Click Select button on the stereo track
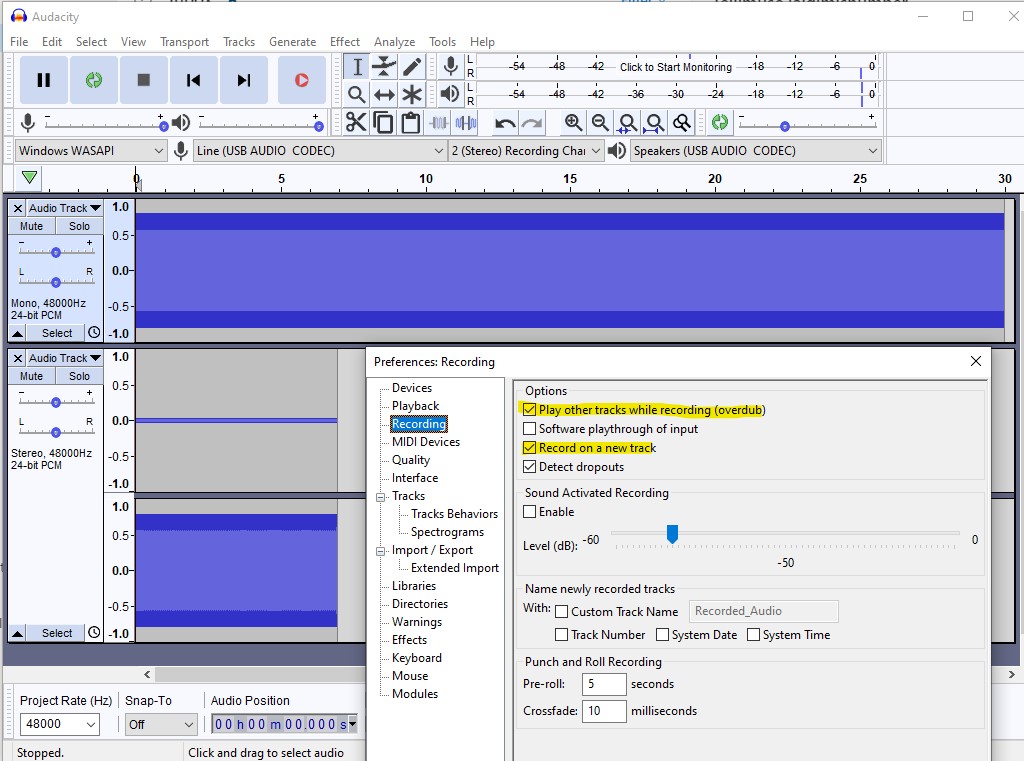The width and height of the screenshot is (1024, 761). pyautogui.click(x=57, y=633)
